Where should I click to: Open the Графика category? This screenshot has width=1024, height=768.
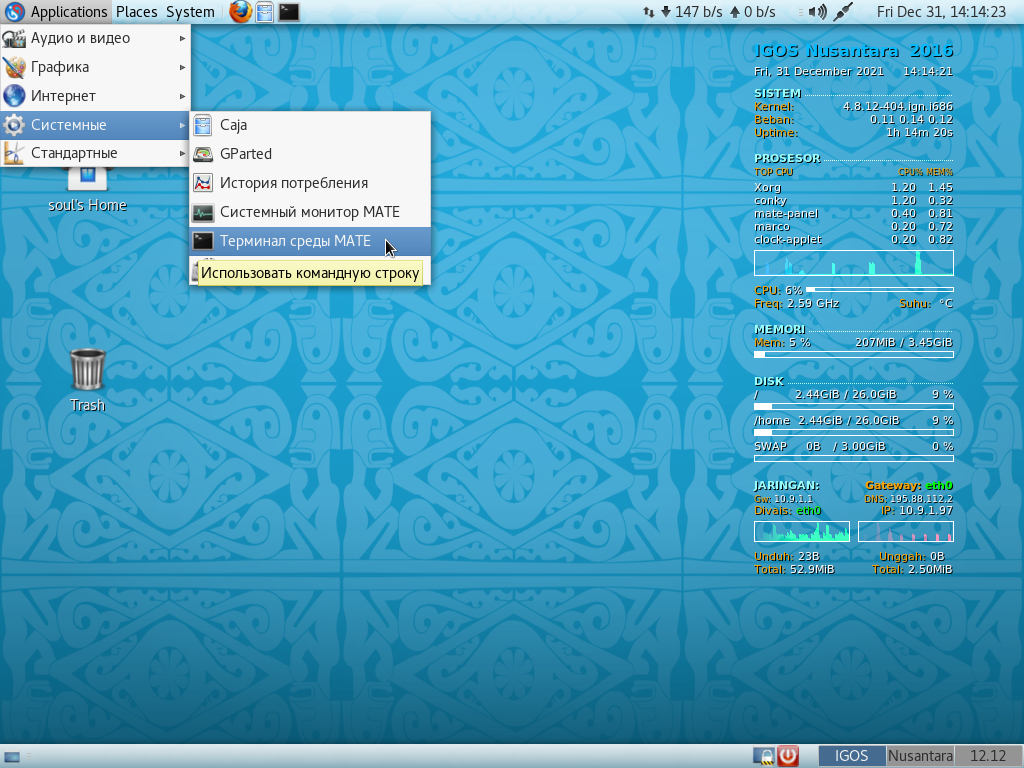tap(95, 67)
